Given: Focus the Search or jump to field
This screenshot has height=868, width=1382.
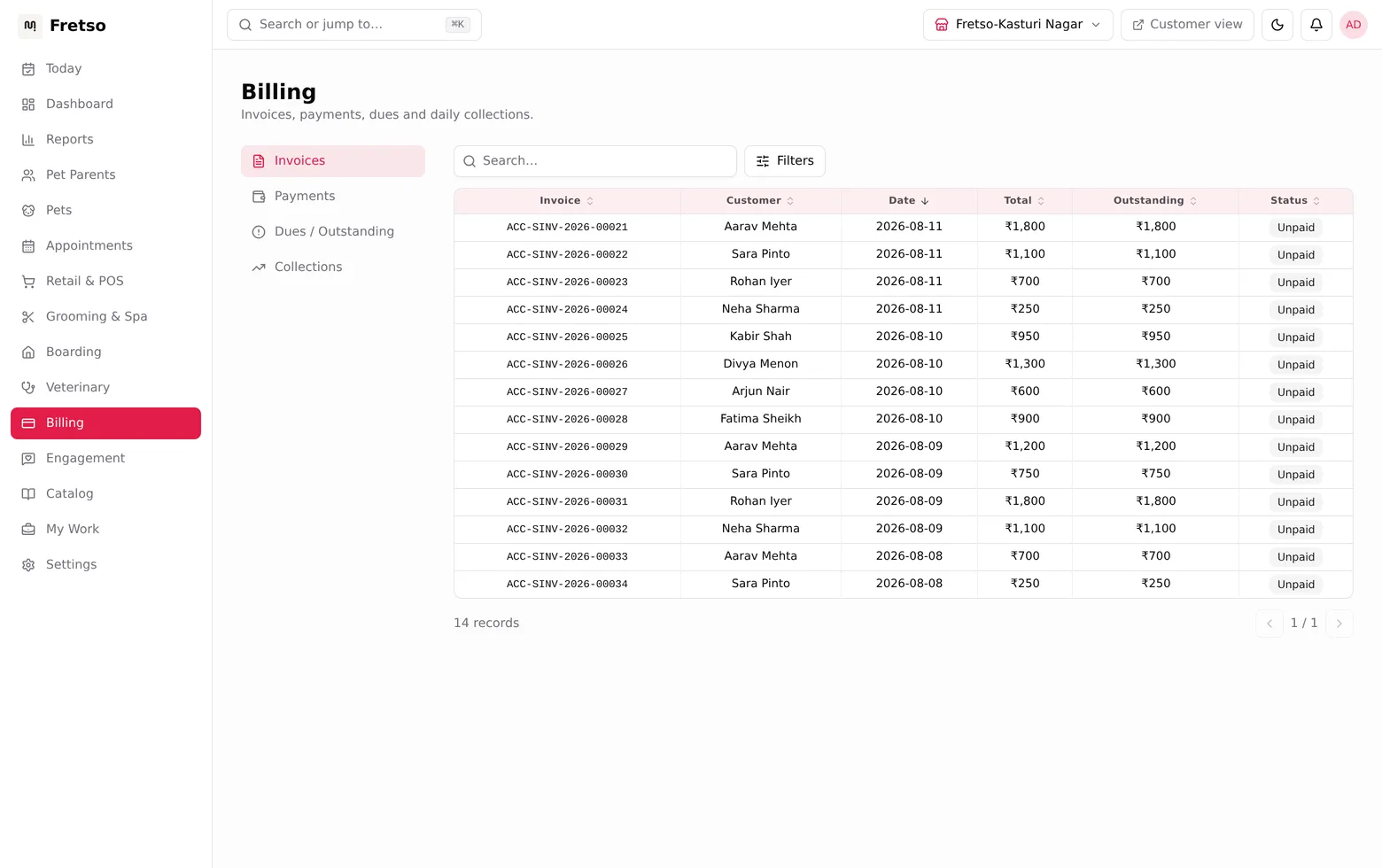Looking at the screenshot, I should [x=354, y=25].
